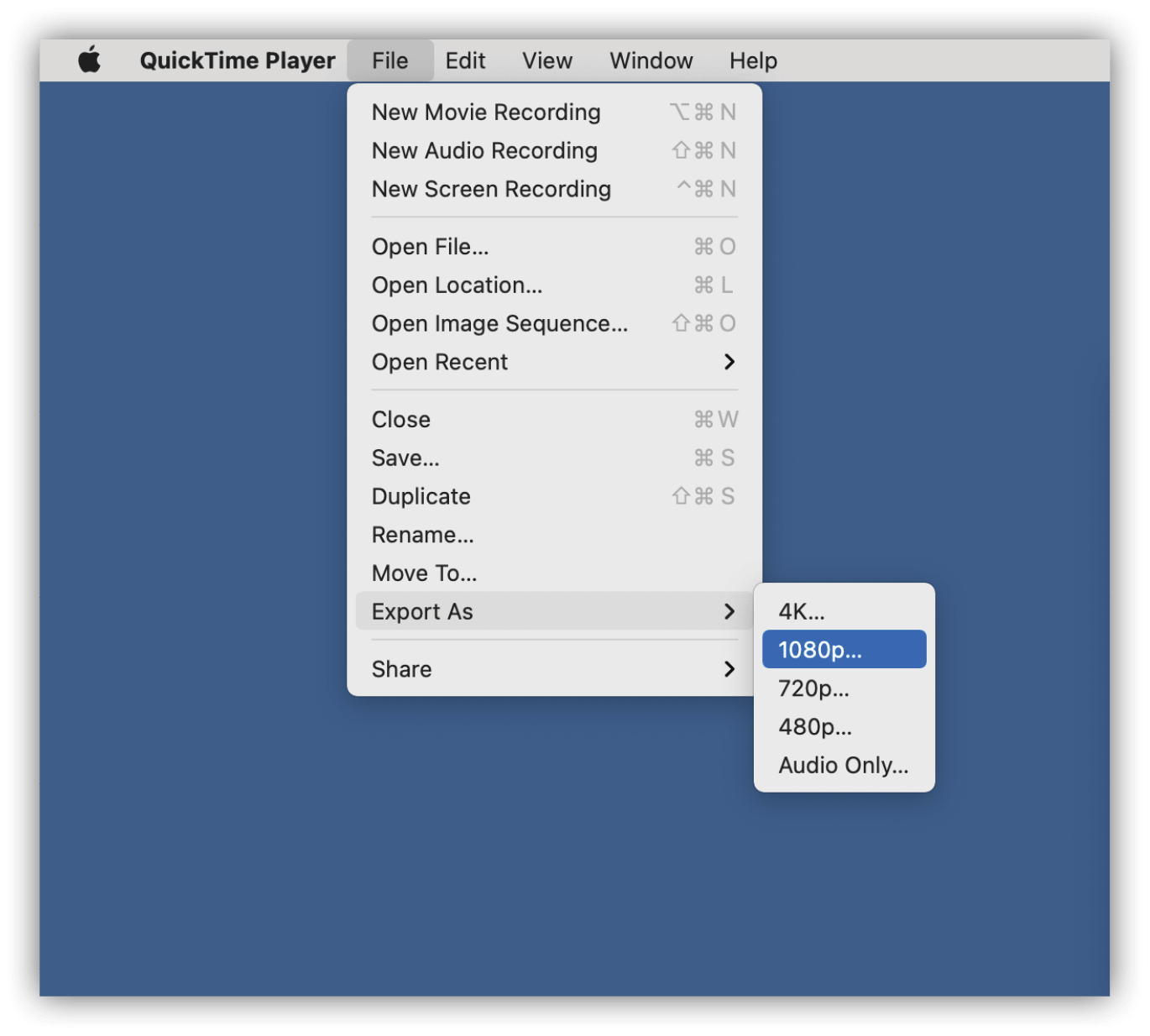Start a New Audio Recording

pyautogui.click(x=554, y=150)
